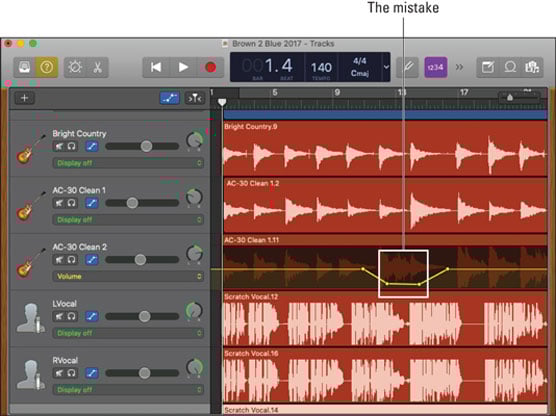Select the Scratch Vocal.16 region
Viewport: 556px width, 416px height.
point(385,375)
